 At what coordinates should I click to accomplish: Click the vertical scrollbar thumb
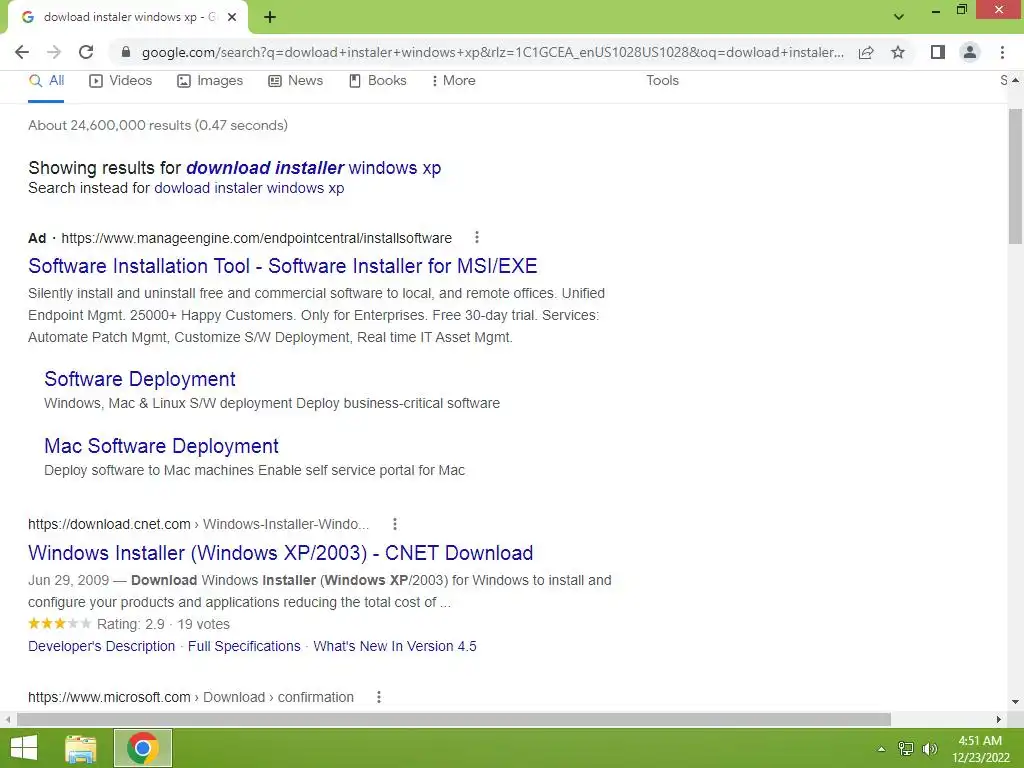coord(1016,176)
